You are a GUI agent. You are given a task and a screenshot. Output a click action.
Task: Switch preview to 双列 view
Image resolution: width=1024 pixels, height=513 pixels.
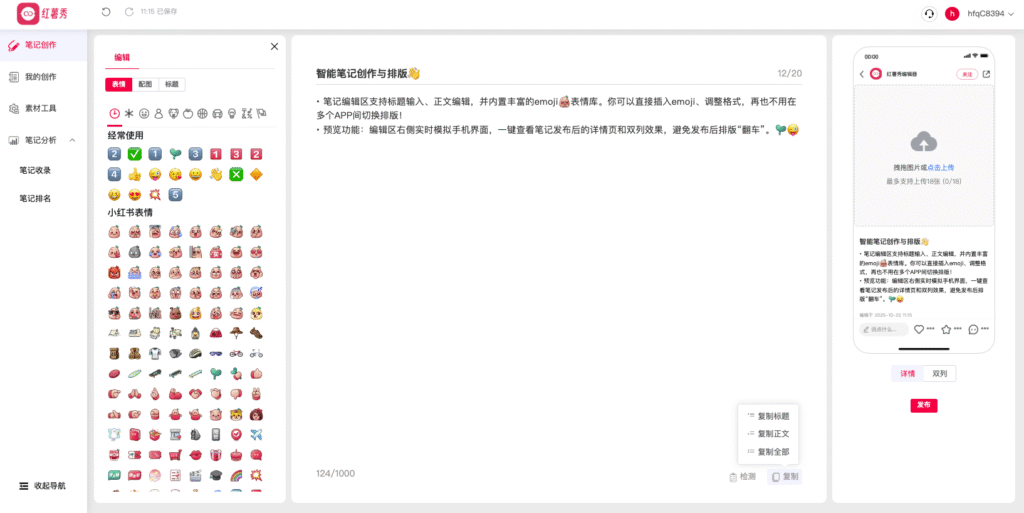tap(939, 374)
